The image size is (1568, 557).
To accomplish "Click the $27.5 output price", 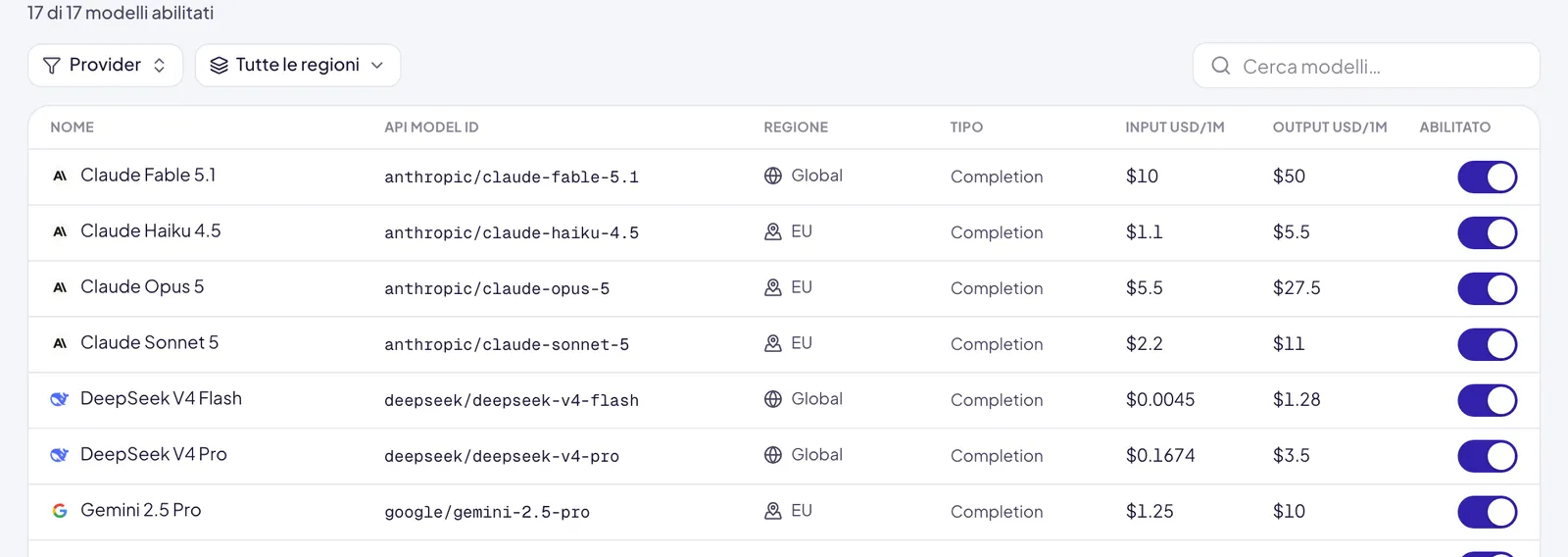I will point(1297,288).
